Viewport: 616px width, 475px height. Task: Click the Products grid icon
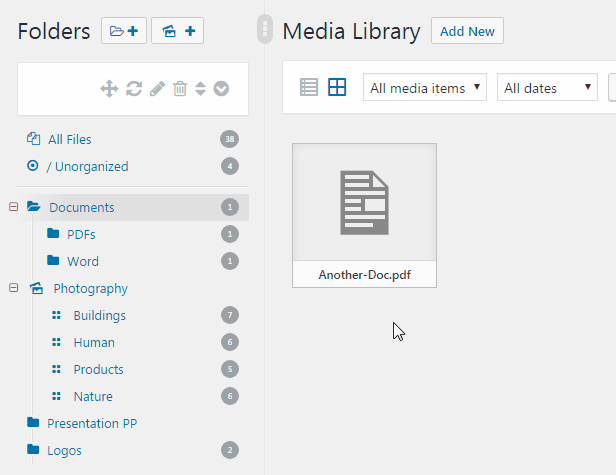(57, 369)
